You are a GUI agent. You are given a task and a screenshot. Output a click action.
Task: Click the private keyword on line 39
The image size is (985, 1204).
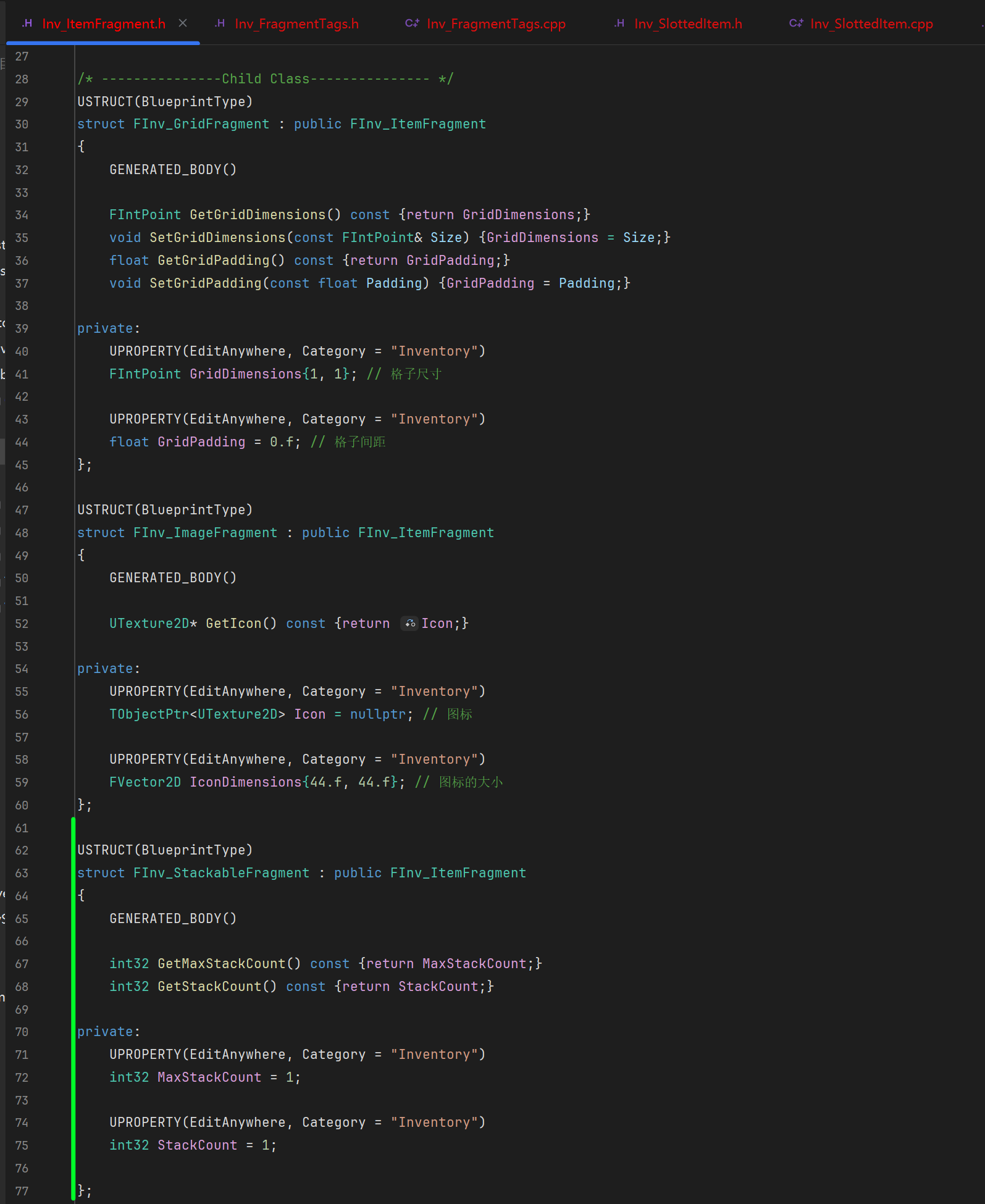105,328
